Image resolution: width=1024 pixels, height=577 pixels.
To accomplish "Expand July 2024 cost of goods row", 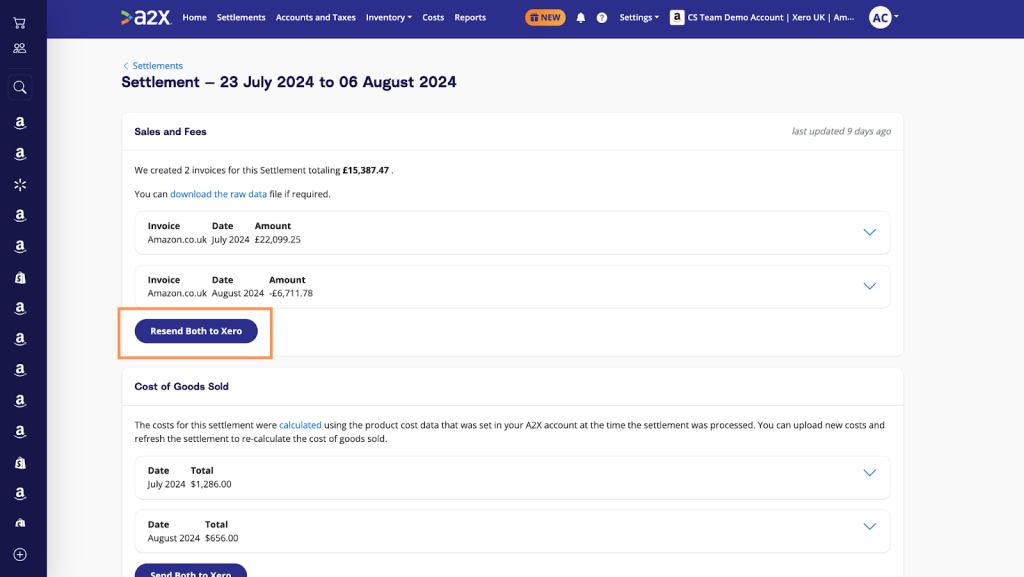I will (x=869, y=472).
